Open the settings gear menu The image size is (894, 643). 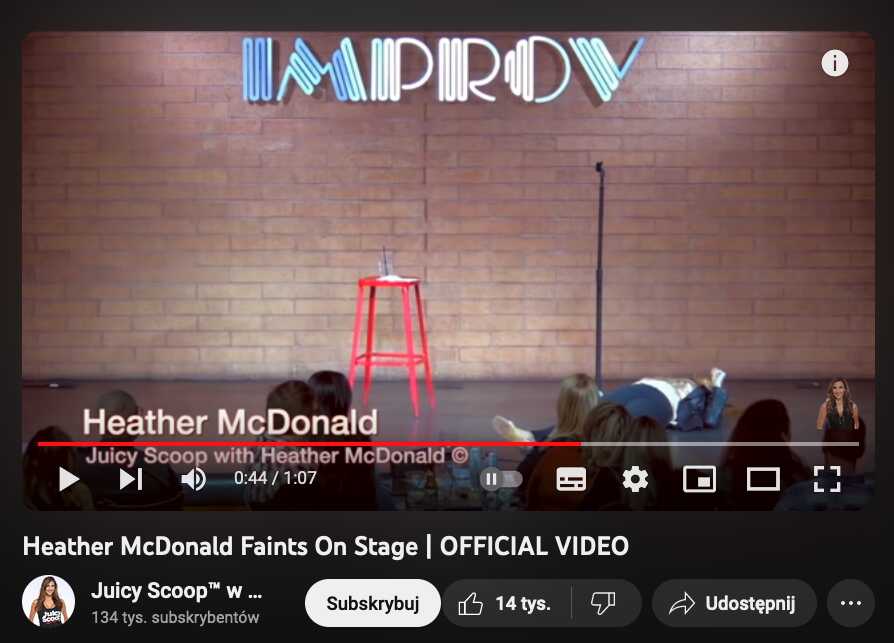(635, 479)
